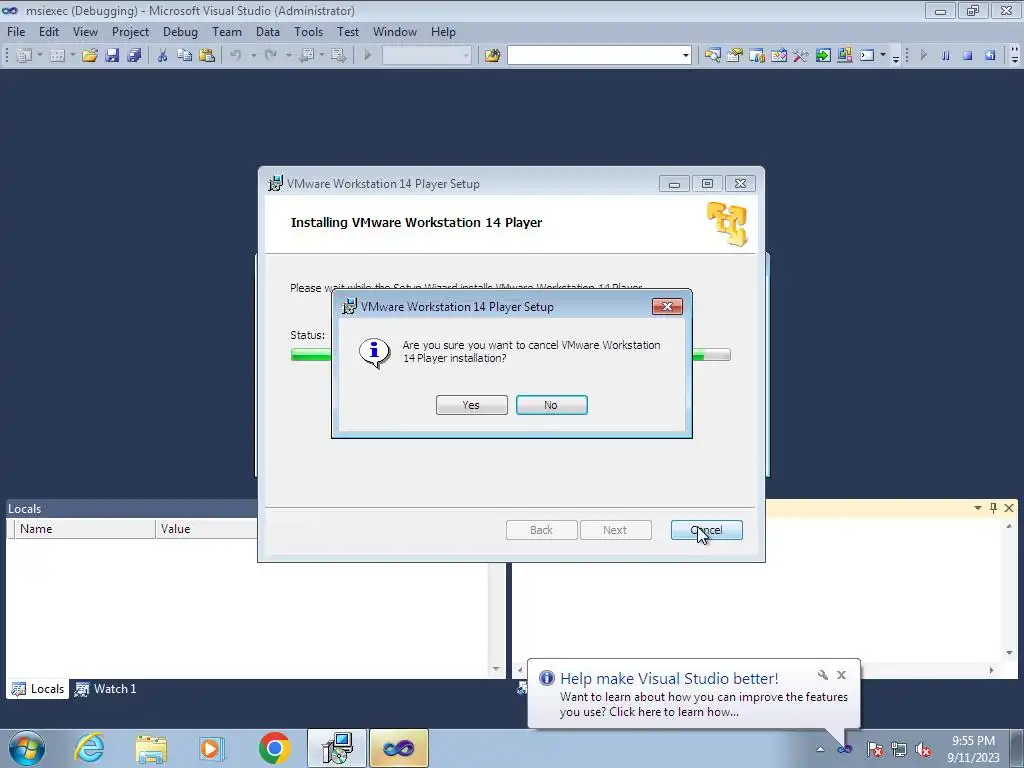Expand the New Project dropdown arrow

(39, 56)
